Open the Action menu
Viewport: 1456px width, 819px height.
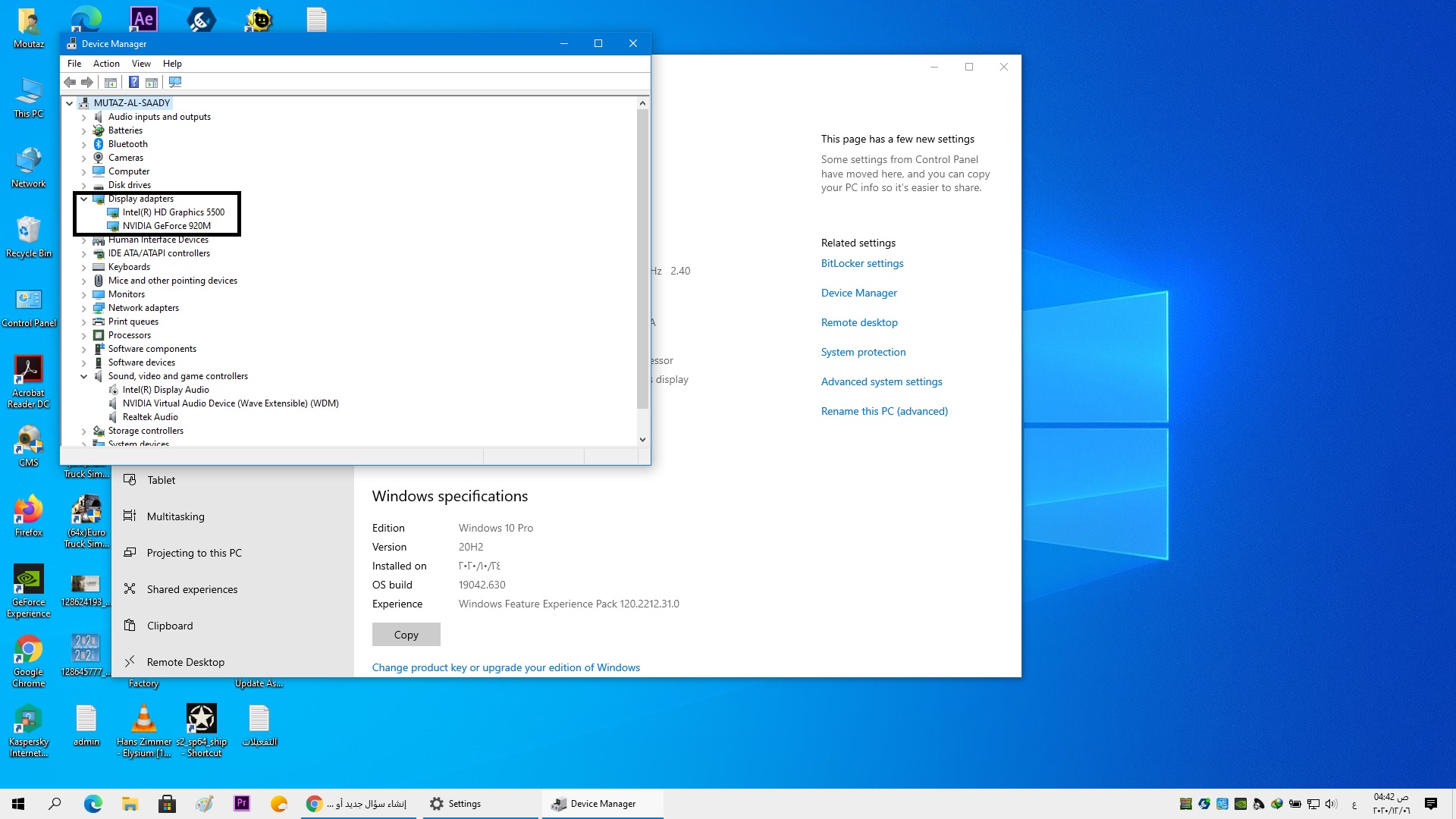click(106, 64)
